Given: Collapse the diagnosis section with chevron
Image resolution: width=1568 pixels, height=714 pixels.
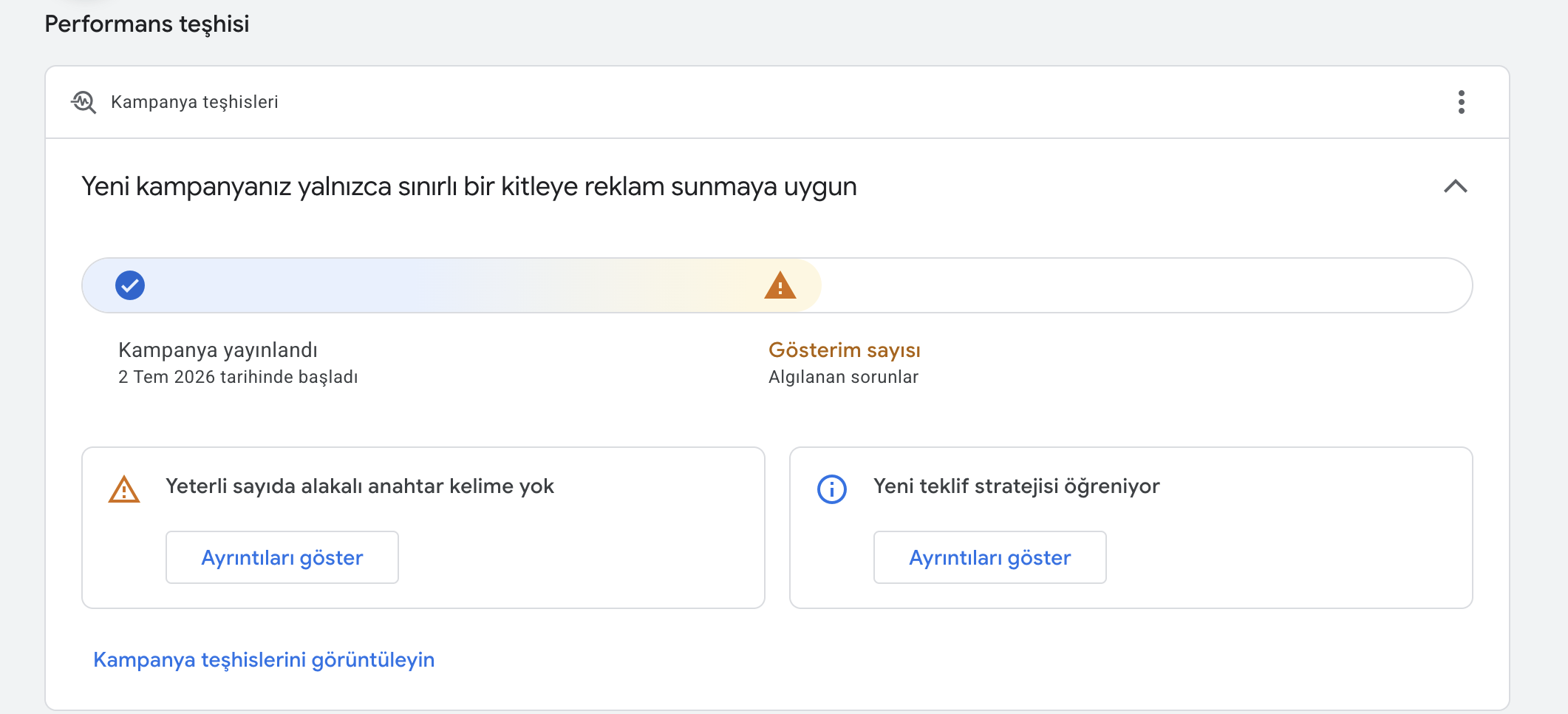Looking at the screenshot, I should tap(1455, 186).
